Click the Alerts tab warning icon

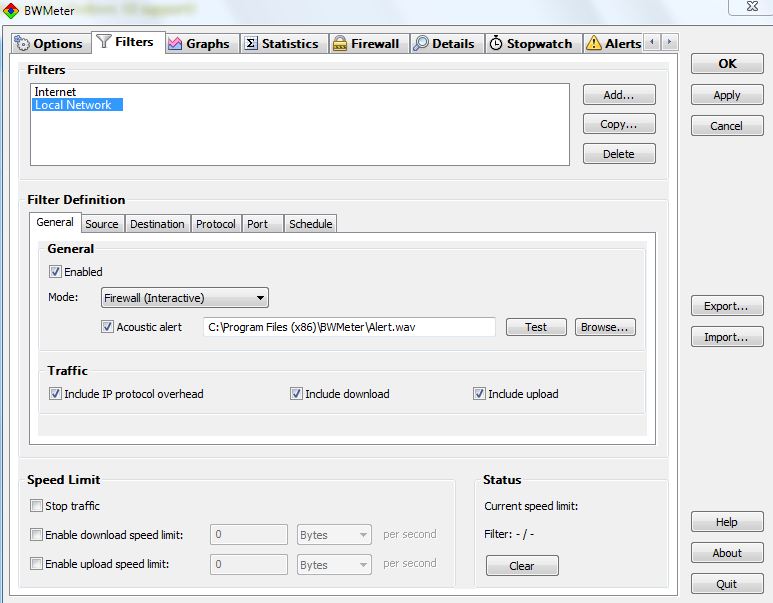tap(594, 43)
